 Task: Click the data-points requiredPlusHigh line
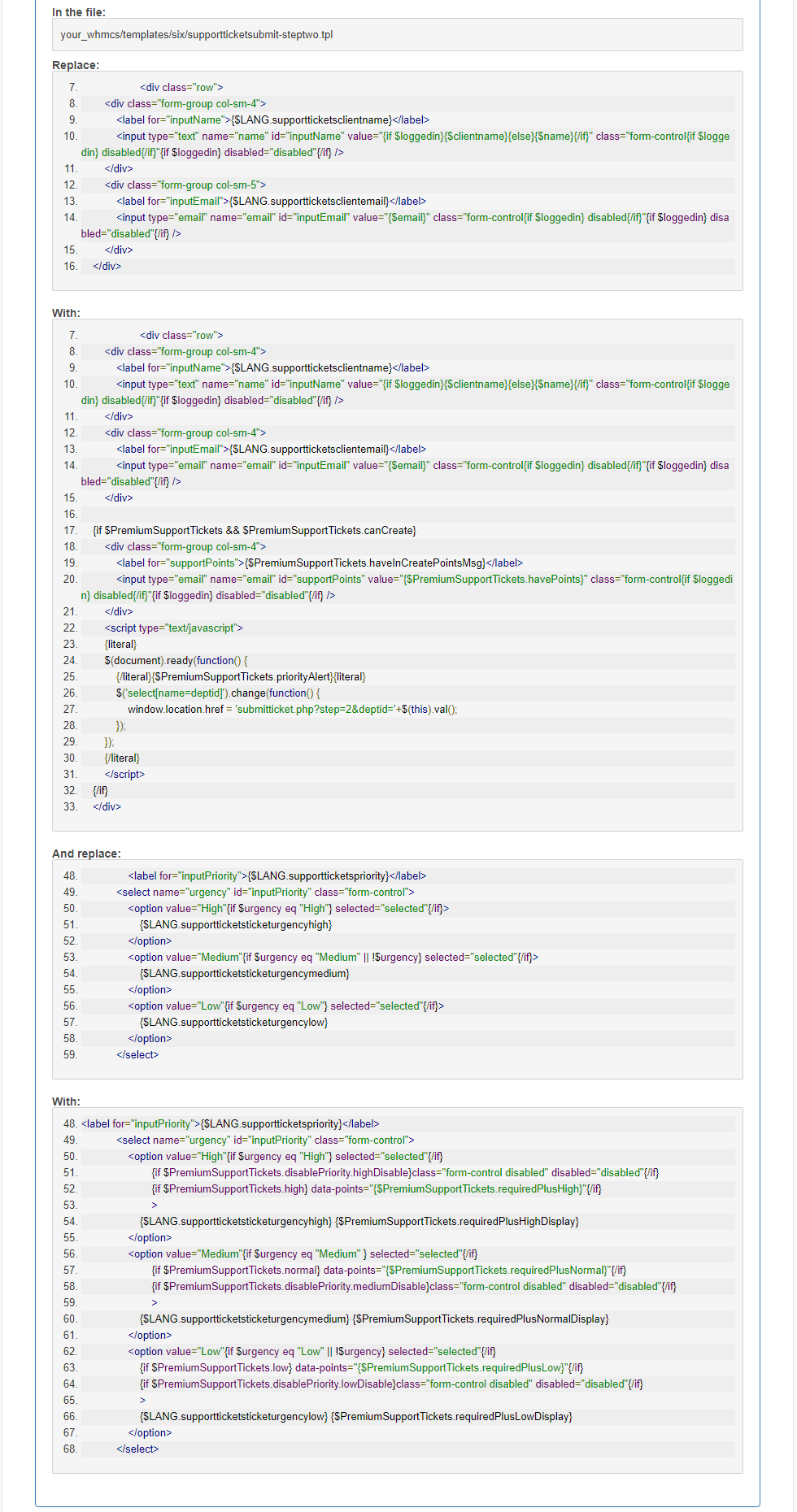[377, 1188]
